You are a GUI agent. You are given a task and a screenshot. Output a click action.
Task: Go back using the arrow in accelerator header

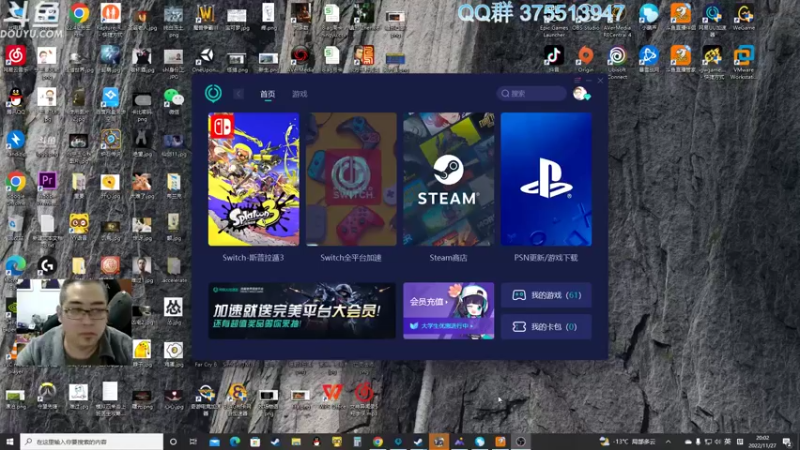click(238, 94)
